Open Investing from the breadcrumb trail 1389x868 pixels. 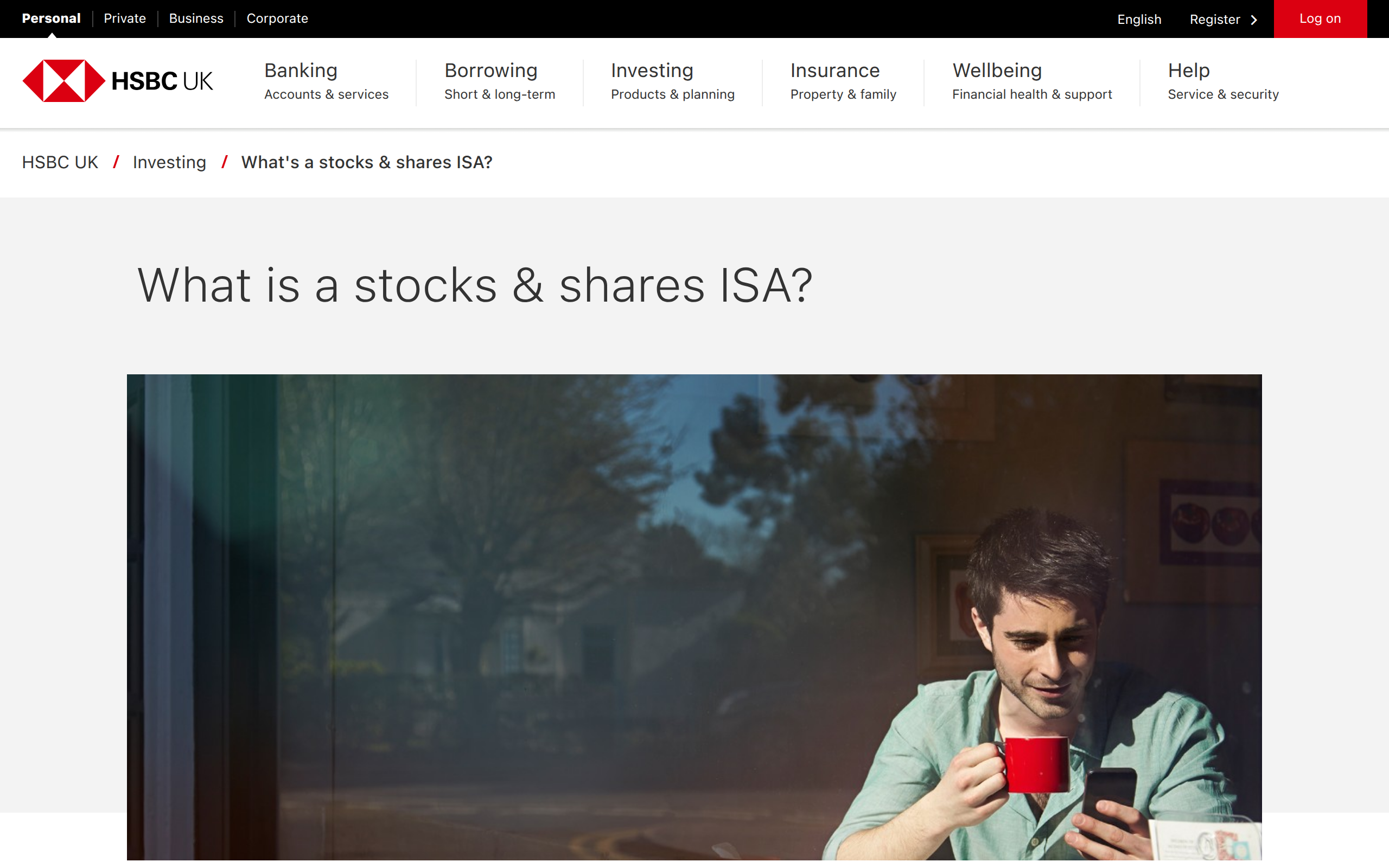pos(169,162)
